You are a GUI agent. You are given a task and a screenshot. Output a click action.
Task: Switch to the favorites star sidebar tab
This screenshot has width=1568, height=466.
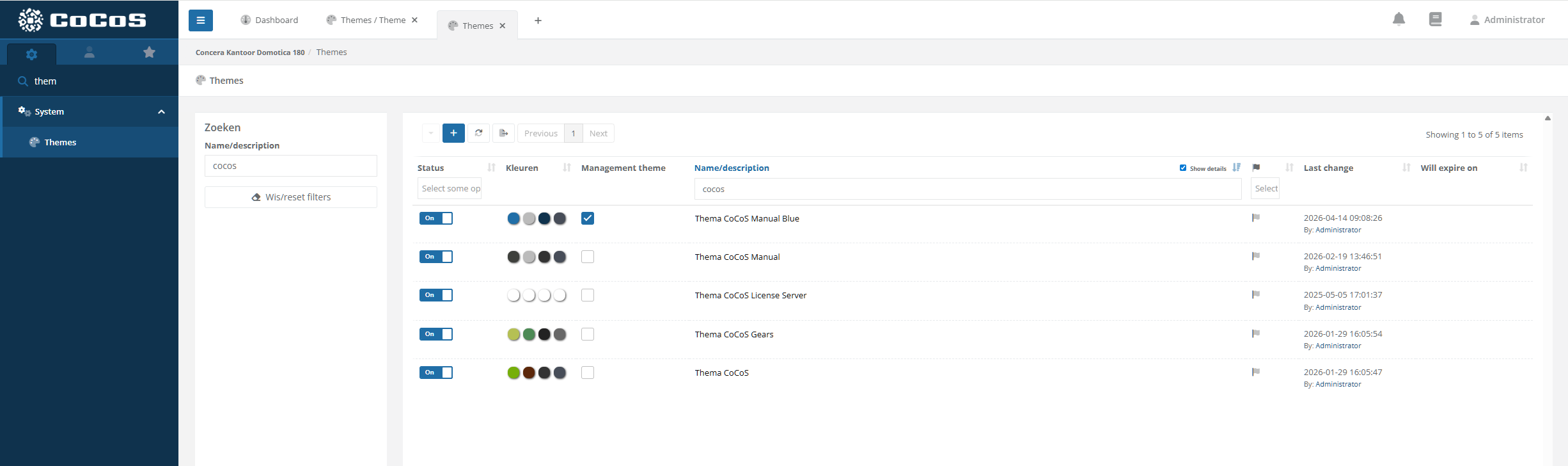(x=149, y=52)
